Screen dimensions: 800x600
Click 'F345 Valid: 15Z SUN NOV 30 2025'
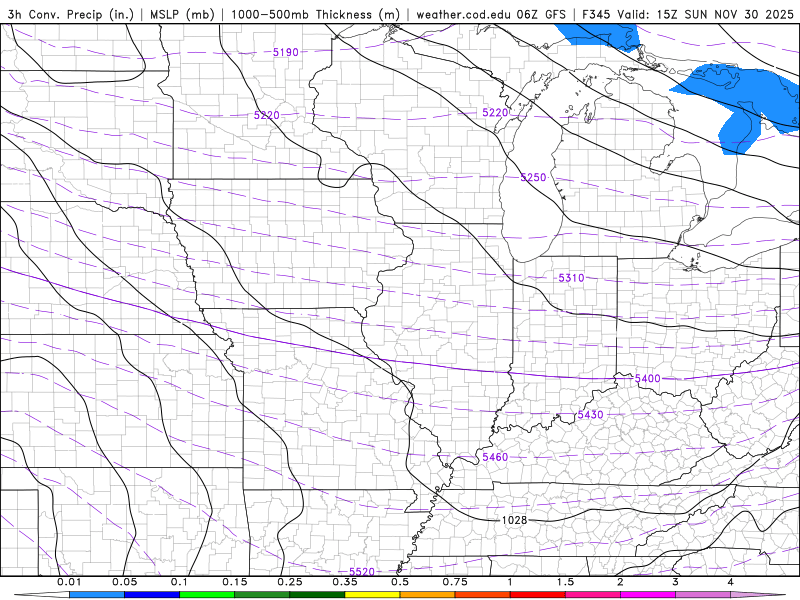click(x=688, y=14)
